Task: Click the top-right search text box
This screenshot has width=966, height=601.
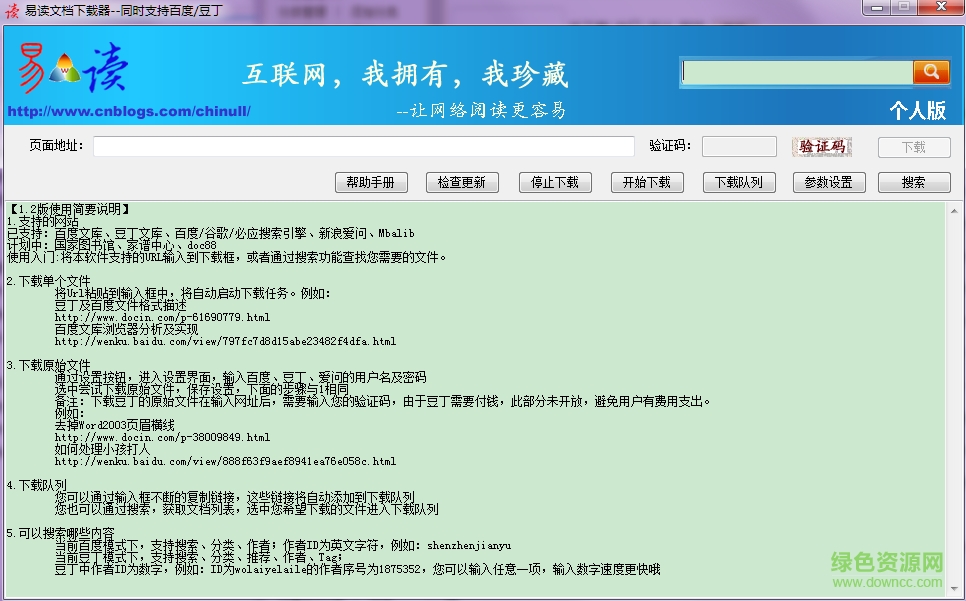Action: click(x=800, y=71)
